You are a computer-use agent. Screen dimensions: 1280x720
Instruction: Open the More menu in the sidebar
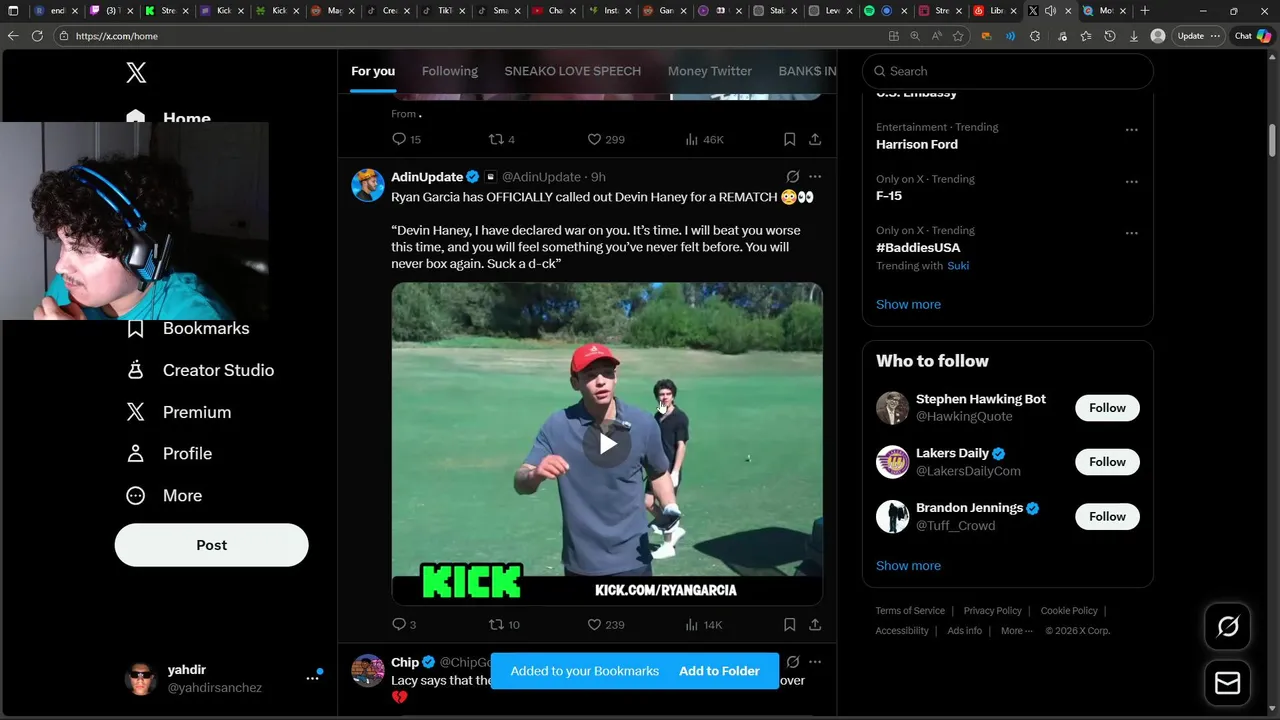click(164, 495)
